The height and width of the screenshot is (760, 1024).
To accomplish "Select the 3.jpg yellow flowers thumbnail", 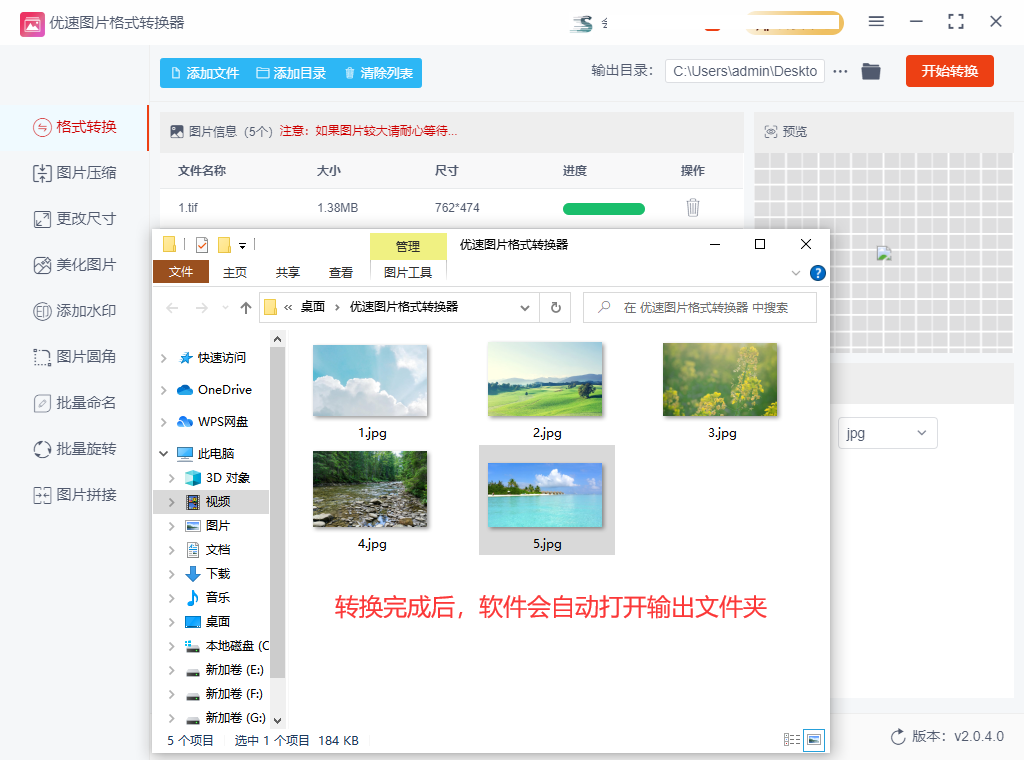I will pyautogui.click(x=720, y=379).
